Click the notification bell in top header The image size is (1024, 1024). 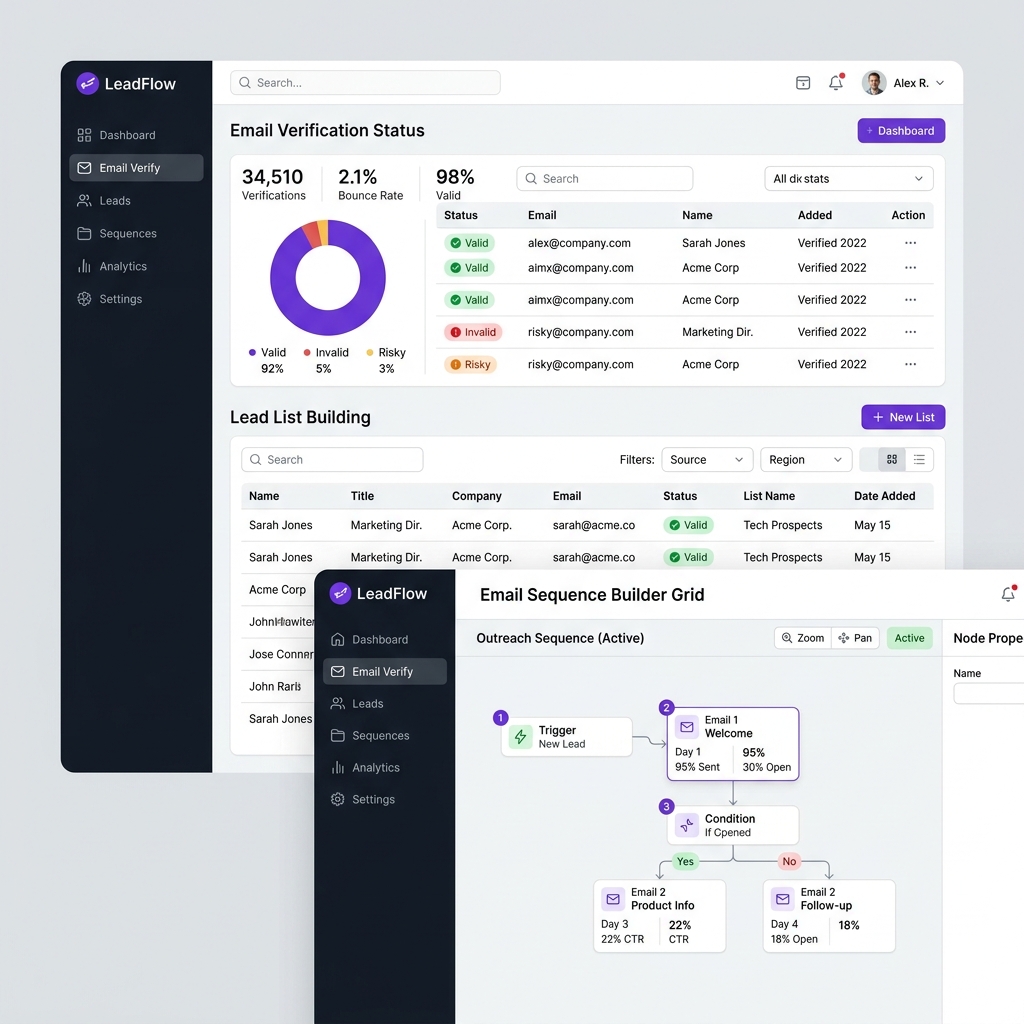(836, 83)
